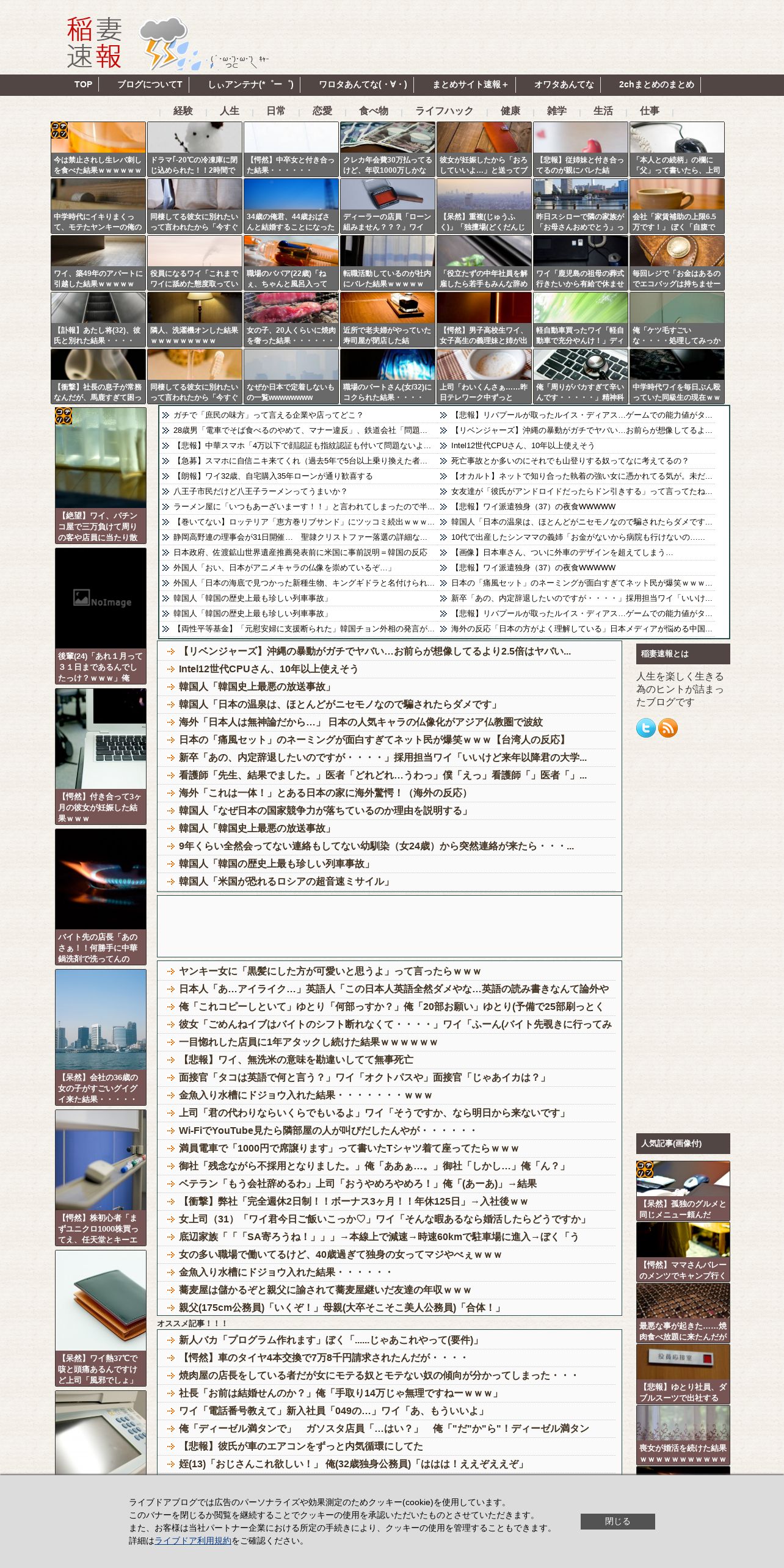The width and height of the screenshot is (784, 1568).
Task: Open snowman thumbnail ドラマ-20℃の冷凍庫
Action: point(195,150)
